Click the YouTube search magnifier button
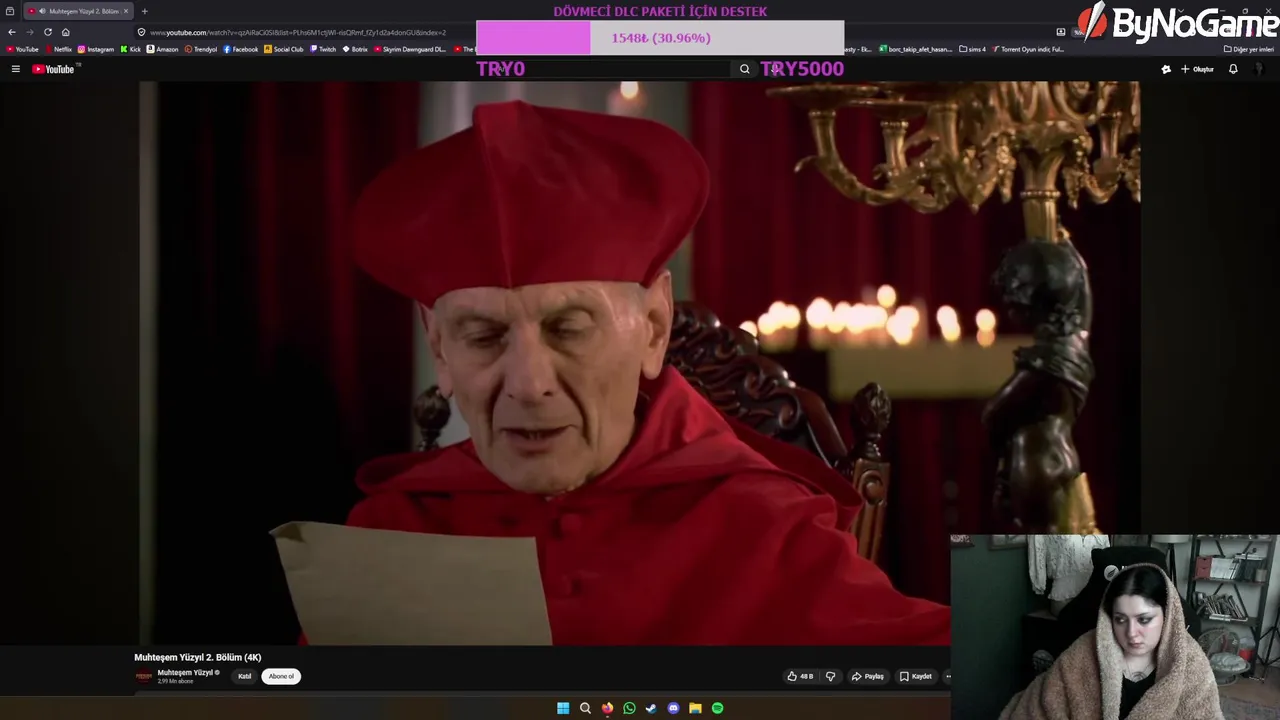The width and height of the screenshot is (1280, 720). (744, 69)
